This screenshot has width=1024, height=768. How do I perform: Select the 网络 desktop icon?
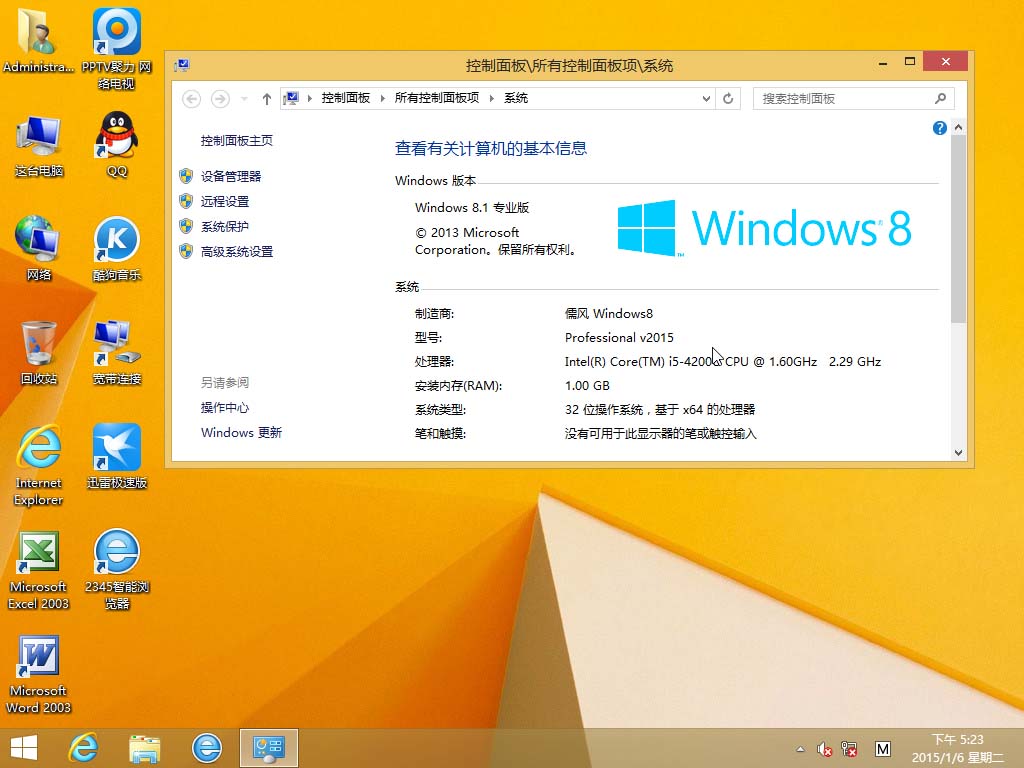pos(39,248)
